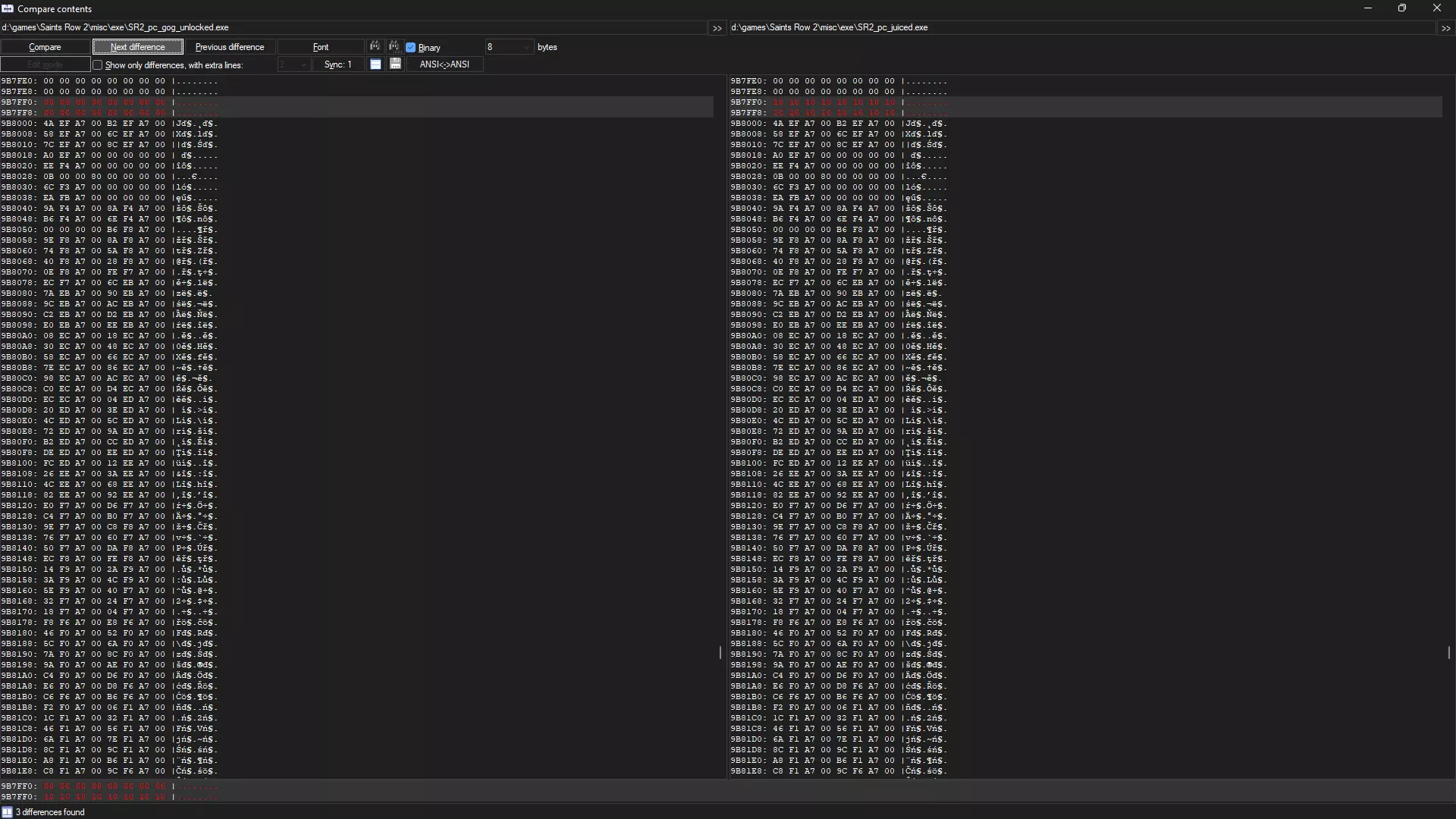Click the right pane scrollbar marker
Image resolution: width=1456 pixels, height=819 pixels.
(1448, 652)
